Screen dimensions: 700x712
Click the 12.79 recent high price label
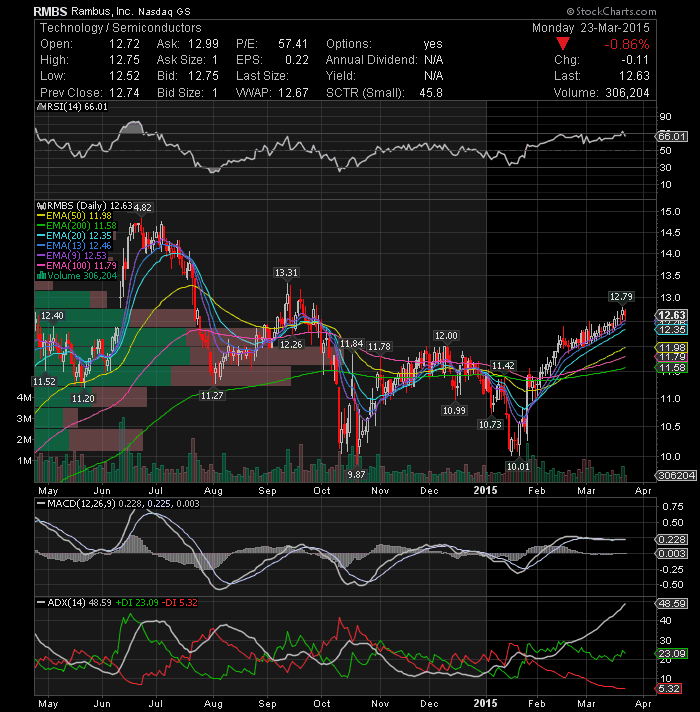(621, 297)
